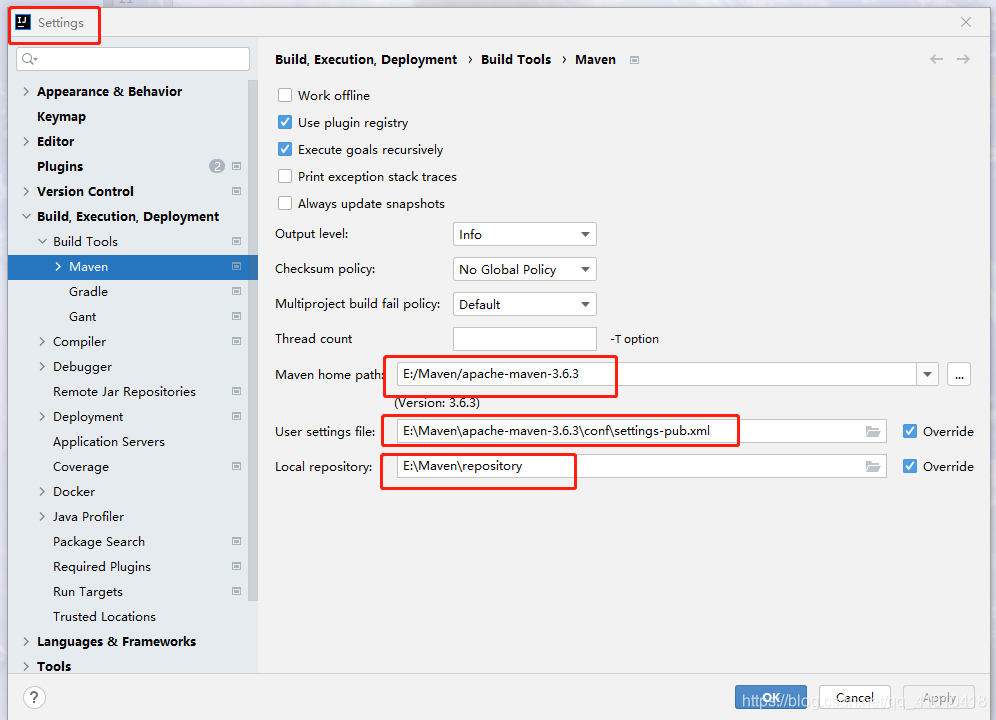Screen dimensions: 996x720
Task: Click project-level icon in the Package Search row
Action: 236,541
